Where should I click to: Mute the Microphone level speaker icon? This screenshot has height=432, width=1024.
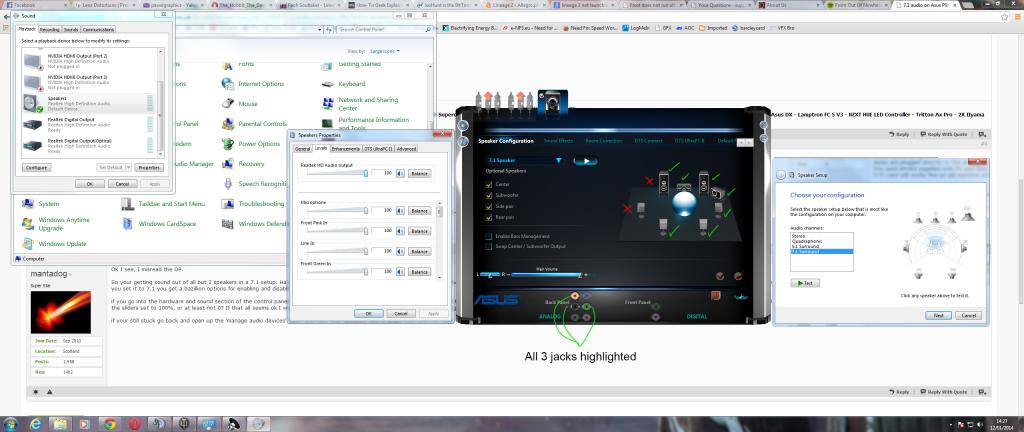tap(400, 211)
